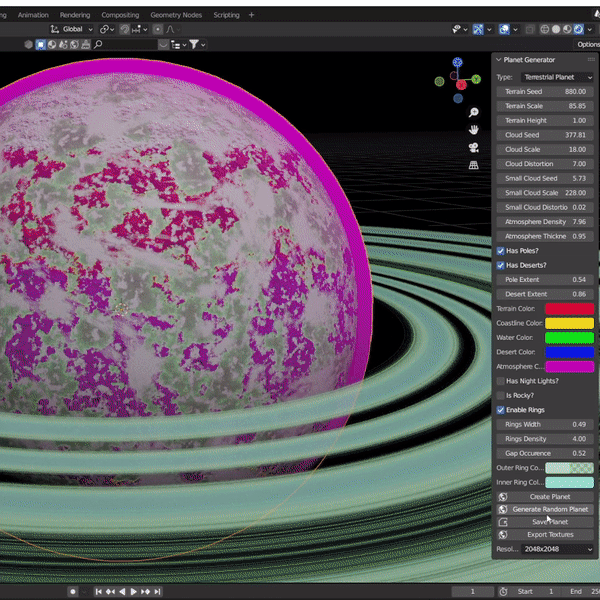This screenshot has width=600, height=600.
Task: Click the red Terrain Color swatch
Action: (x=569, y=309)
